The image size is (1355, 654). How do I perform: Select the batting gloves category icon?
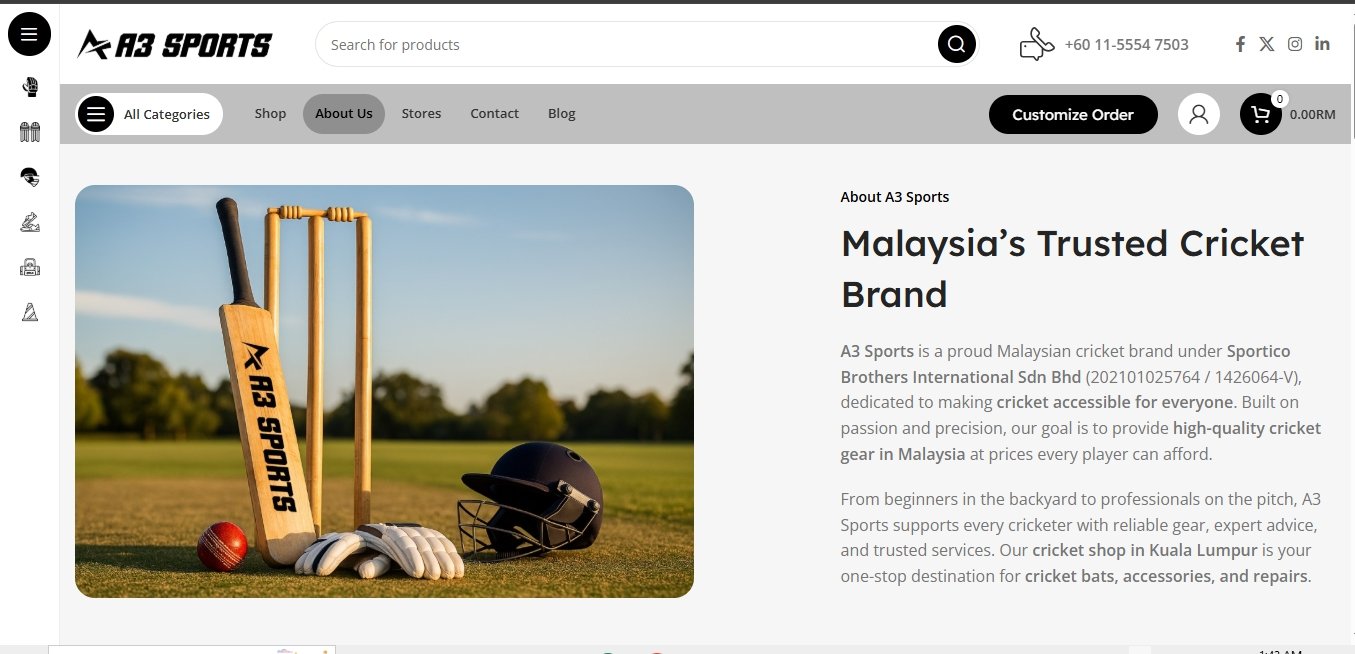pos(30,87)
